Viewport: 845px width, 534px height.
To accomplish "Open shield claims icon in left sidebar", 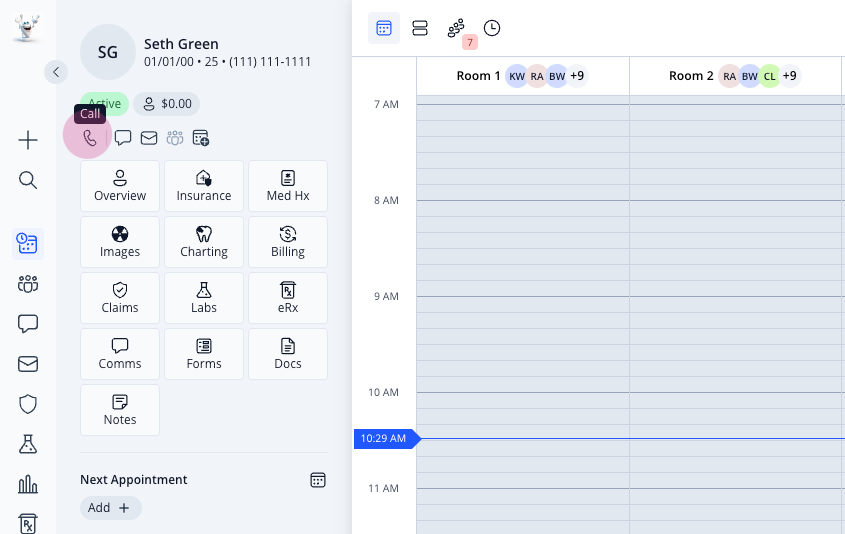I will tap(28, 404).
